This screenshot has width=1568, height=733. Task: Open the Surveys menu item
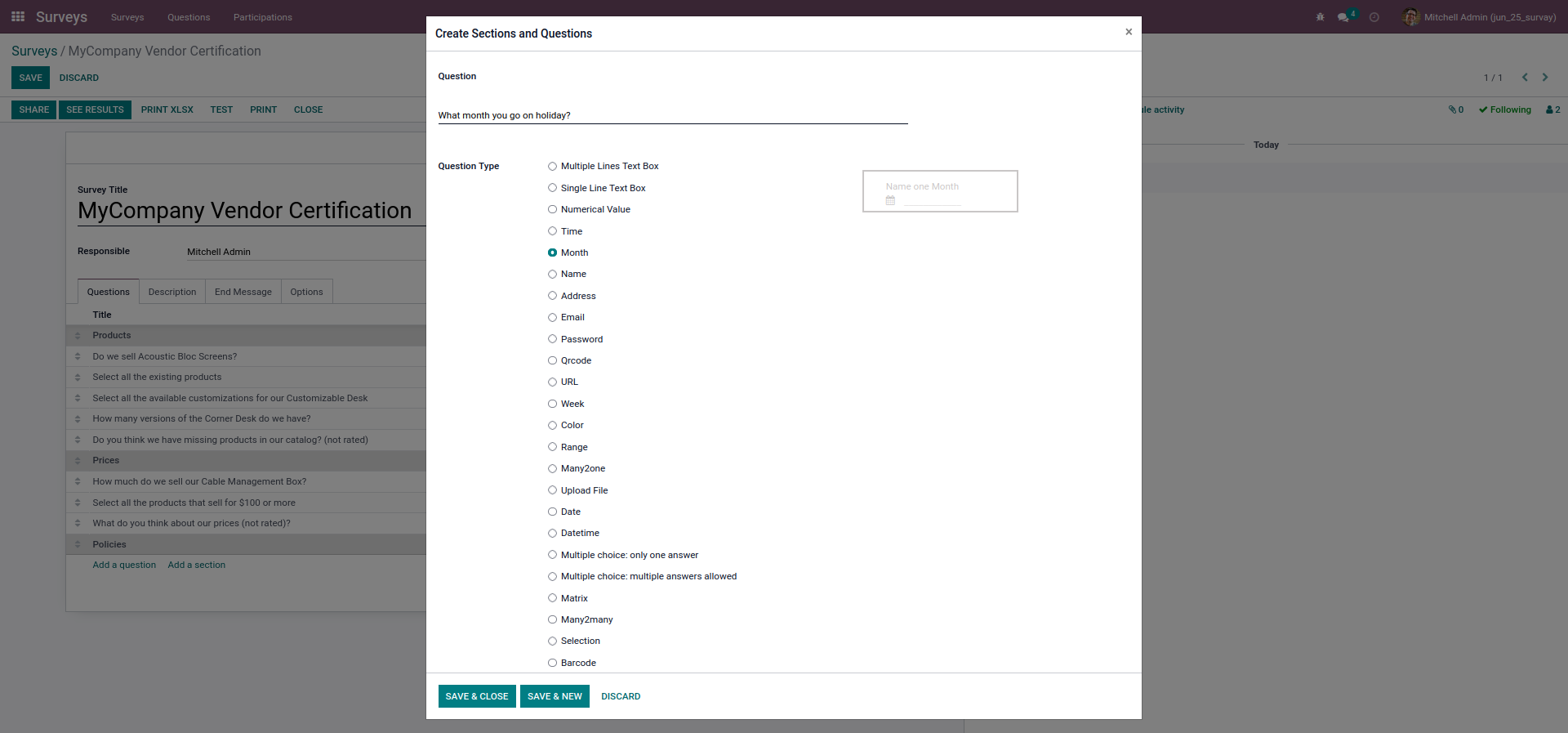pos(127,17)
